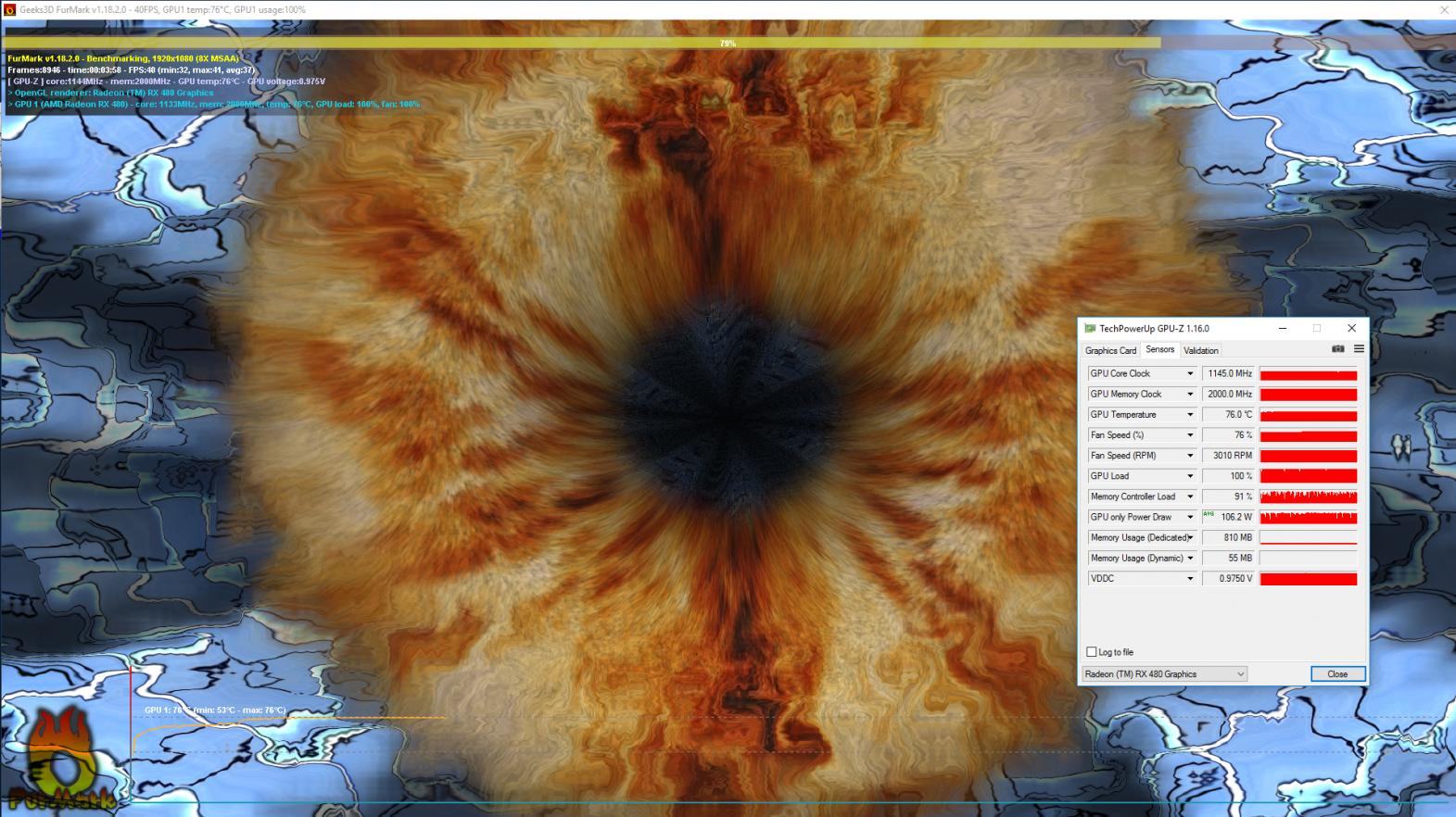Screen dimensions: 1456x817
Task: Click the 106.2 W power draw value
Action: (x=1228, y=517)
